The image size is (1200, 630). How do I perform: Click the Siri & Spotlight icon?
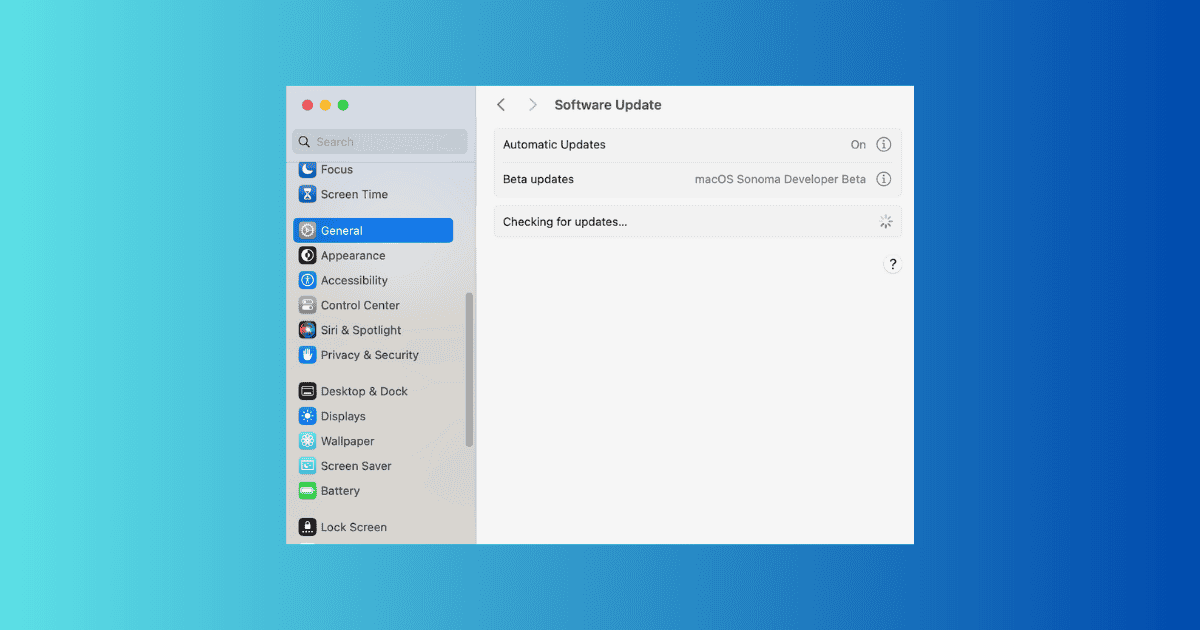point(307,330)
